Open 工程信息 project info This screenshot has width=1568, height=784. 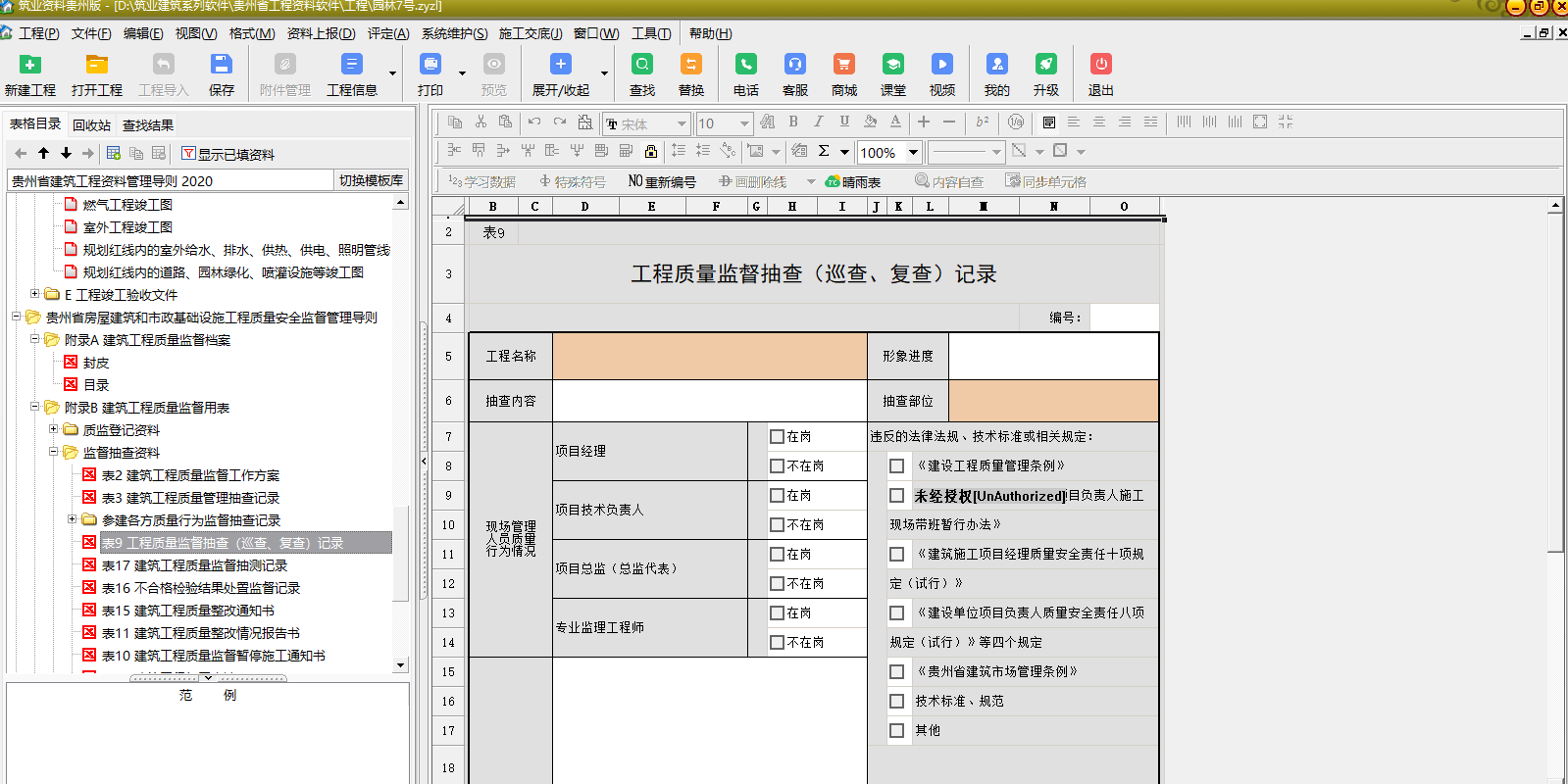351,65
